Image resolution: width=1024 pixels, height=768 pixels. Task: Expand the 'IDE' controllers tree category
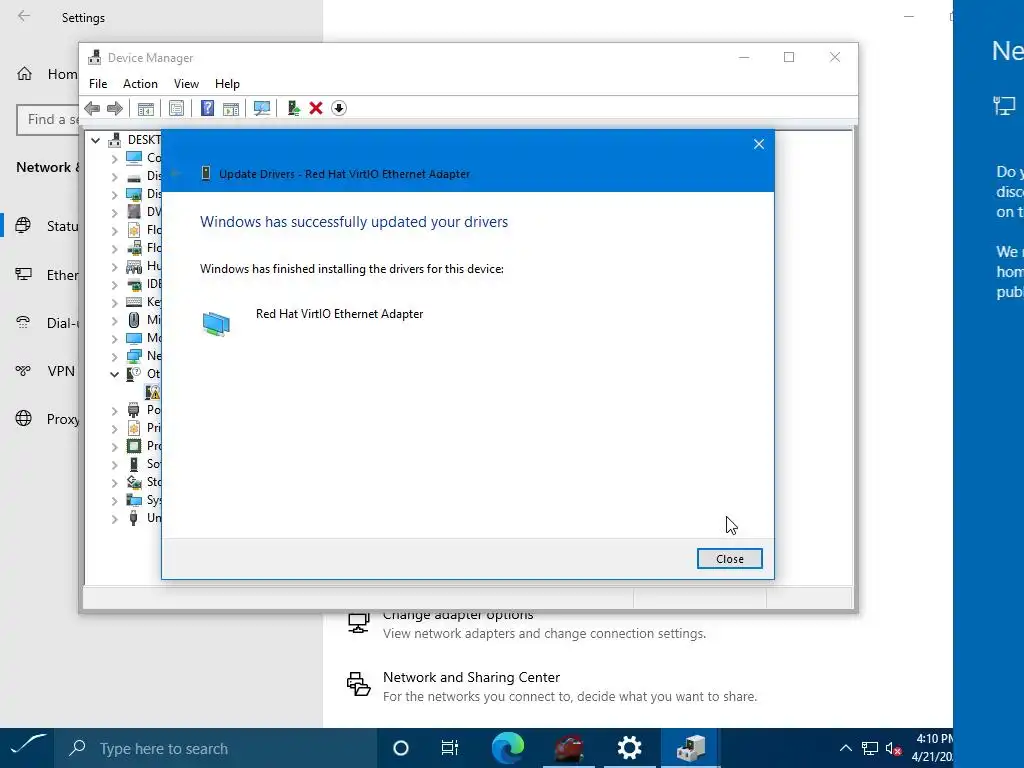(114, 285)
